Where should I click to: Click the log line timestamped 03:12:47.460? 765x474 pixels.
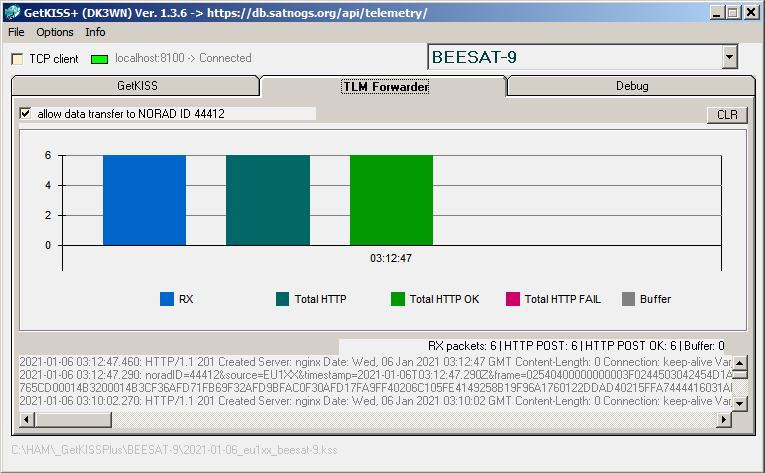coord(375,362)
